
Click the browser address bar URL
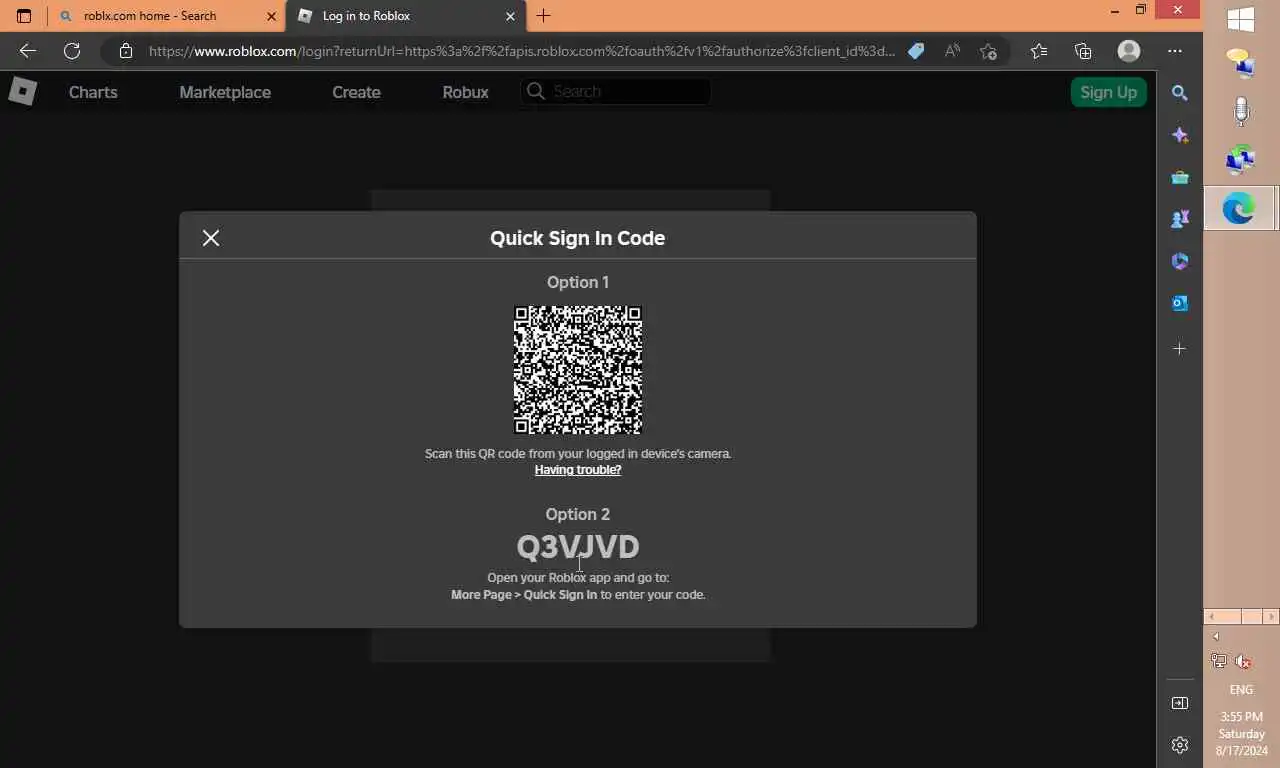point(522,51)
